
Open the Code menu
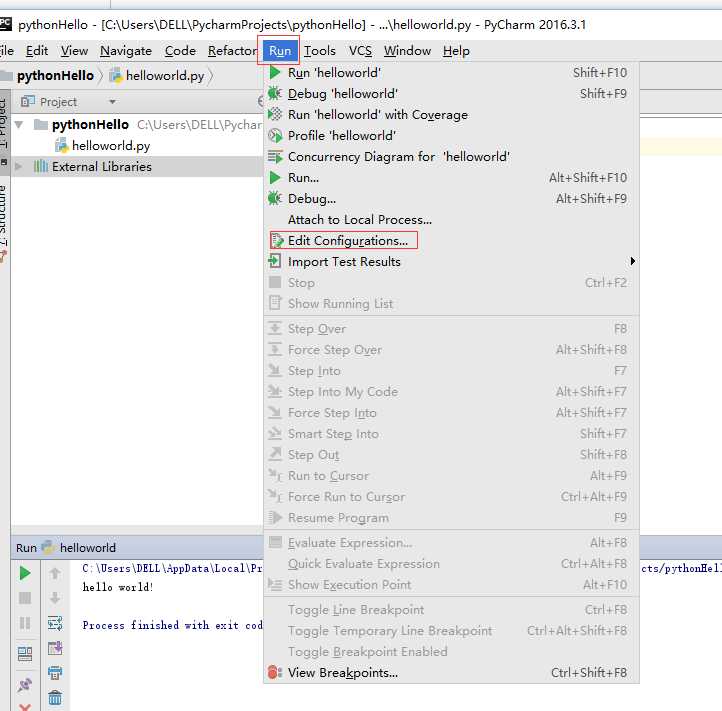click(180, 51)
